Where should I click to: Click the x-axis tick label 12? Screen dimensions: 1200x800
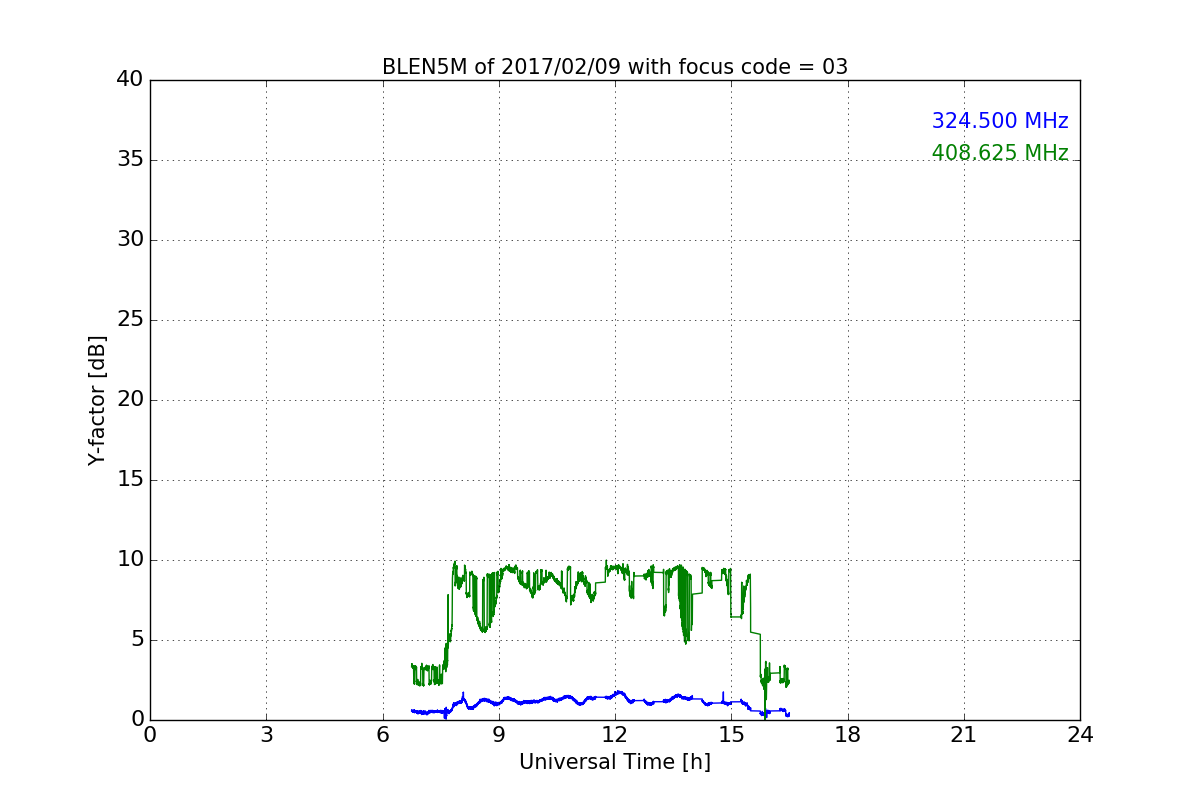[615, 735]
